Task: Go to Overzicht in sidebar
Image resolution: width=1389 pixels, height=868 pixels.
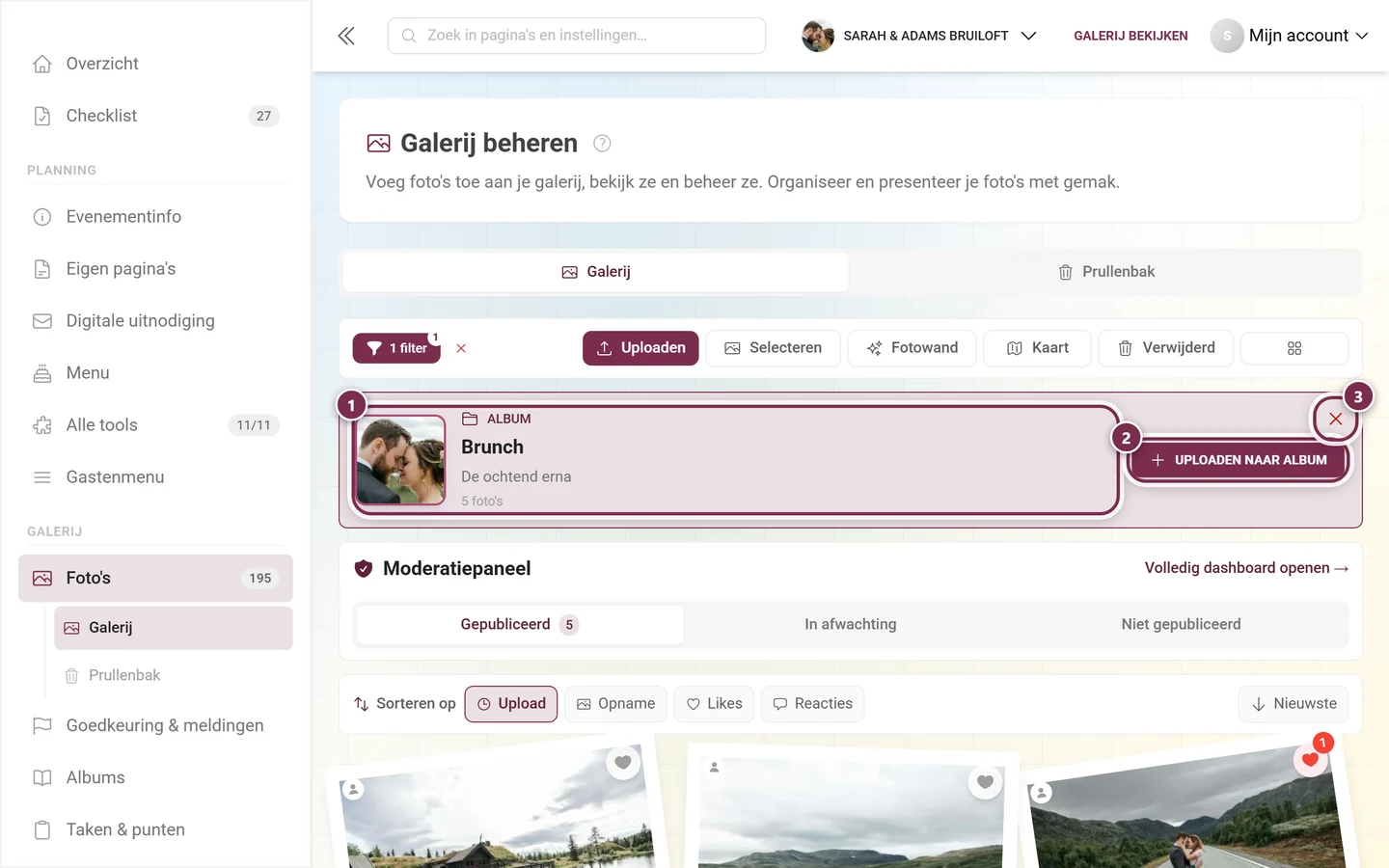Action: [155, 64]
